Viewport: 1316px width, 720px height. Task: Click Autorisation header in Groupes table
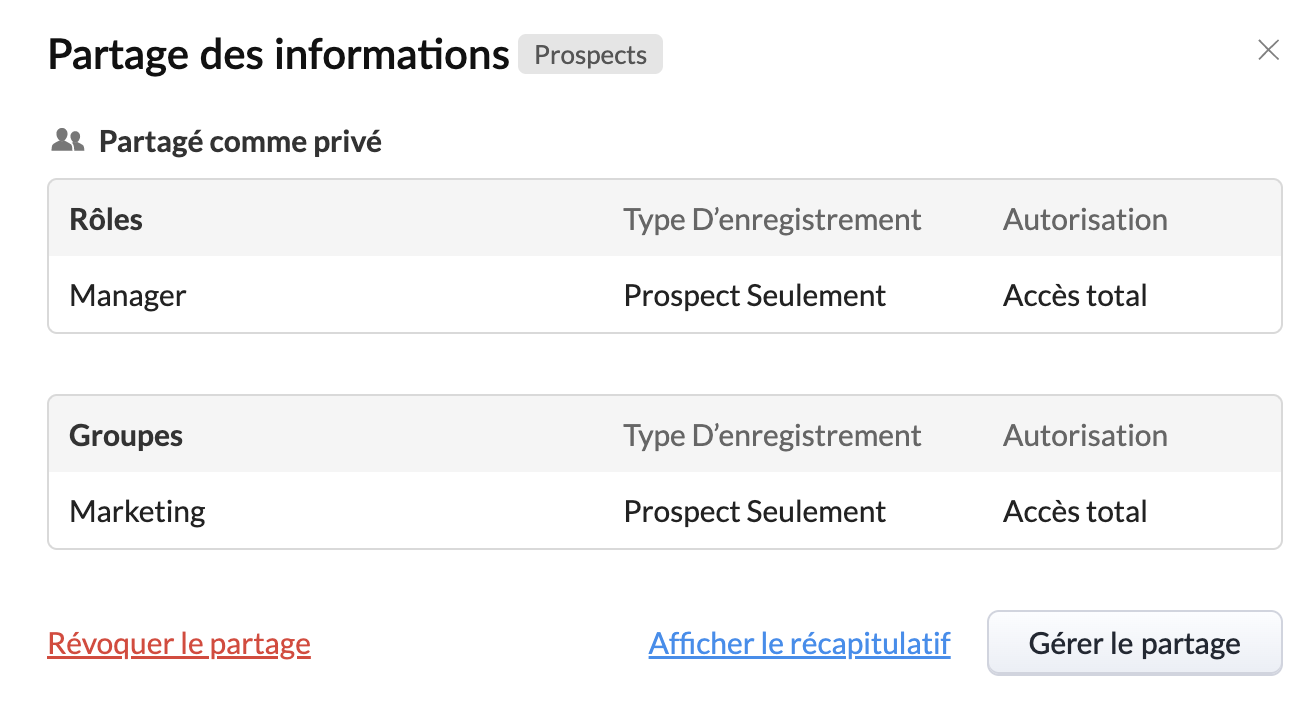coord(1084,435)
